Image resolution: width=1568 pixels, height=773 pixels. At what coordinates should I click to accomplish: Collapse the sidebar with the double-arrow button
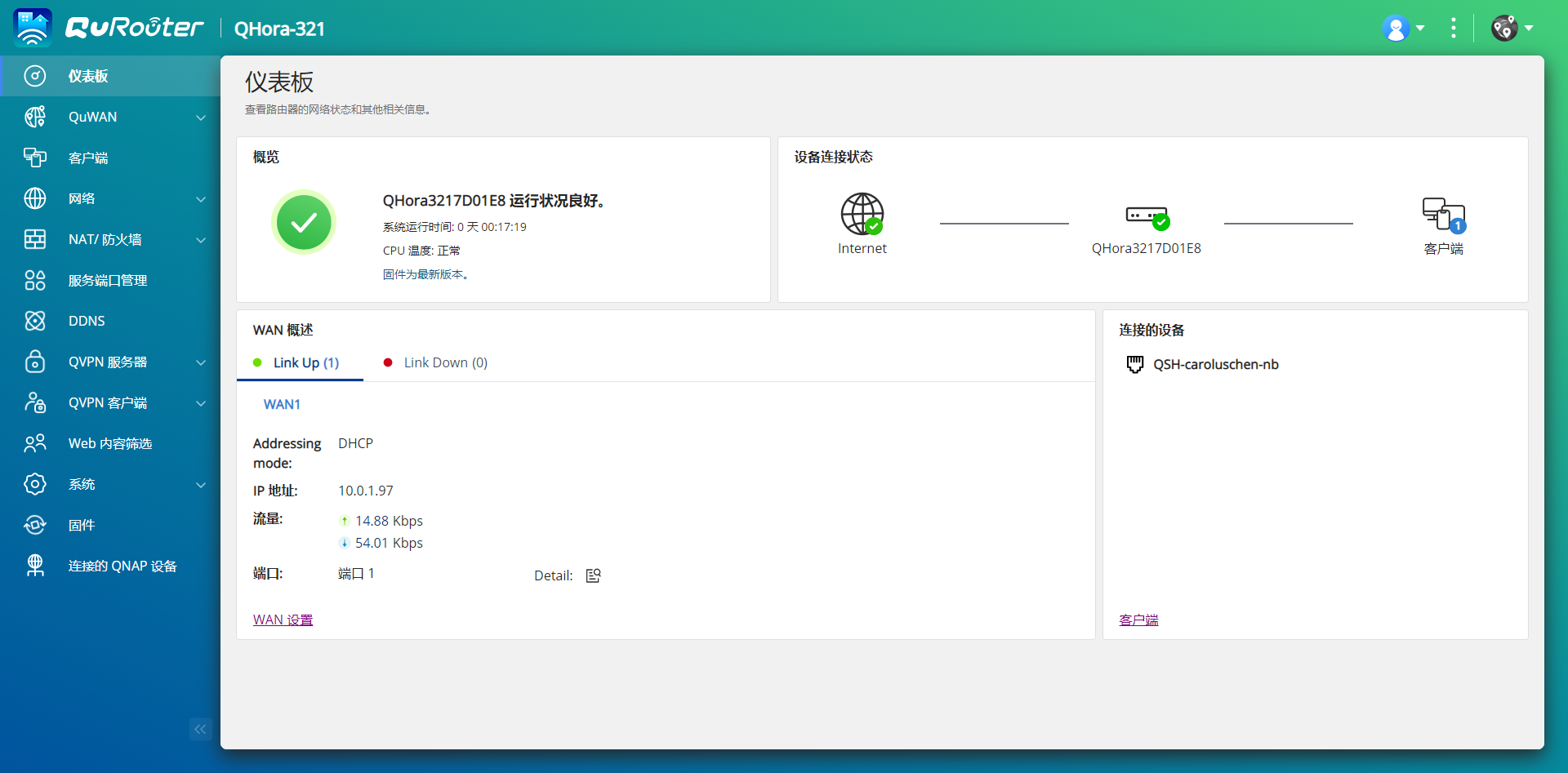(200, 729)
